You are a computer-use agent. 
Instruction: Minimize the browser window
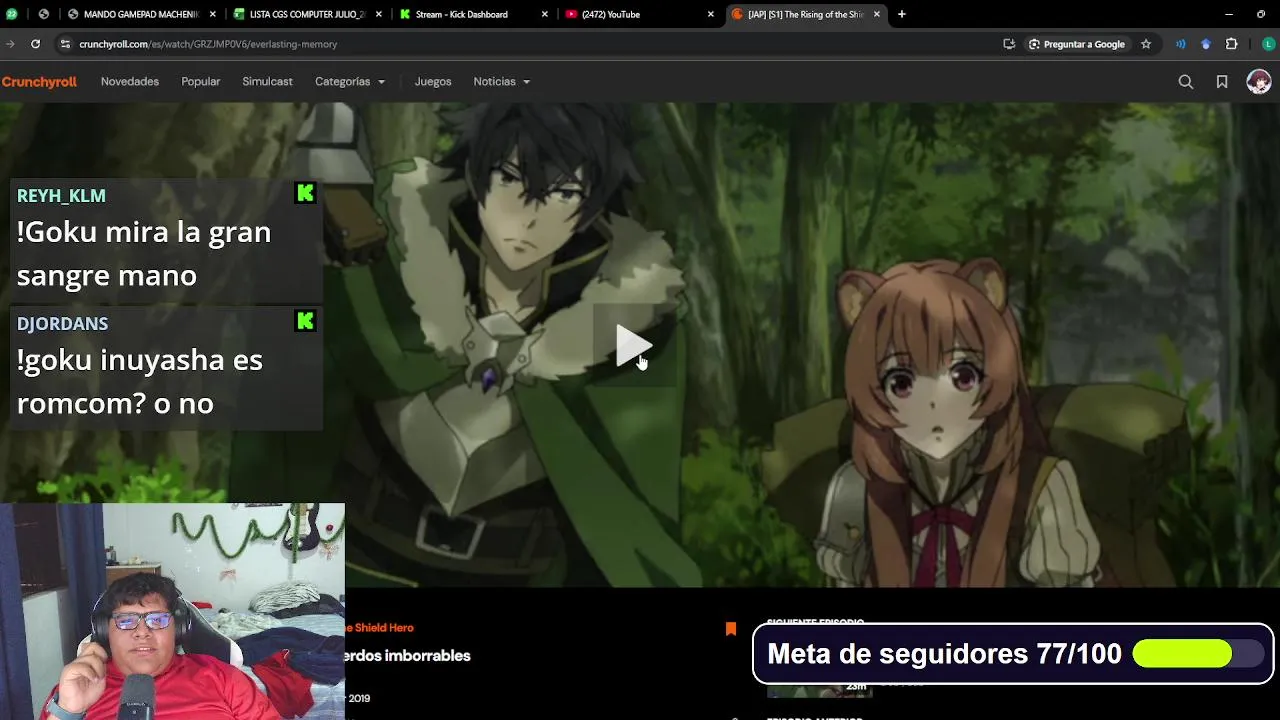pyautogui.click(x=1229, y=14)
